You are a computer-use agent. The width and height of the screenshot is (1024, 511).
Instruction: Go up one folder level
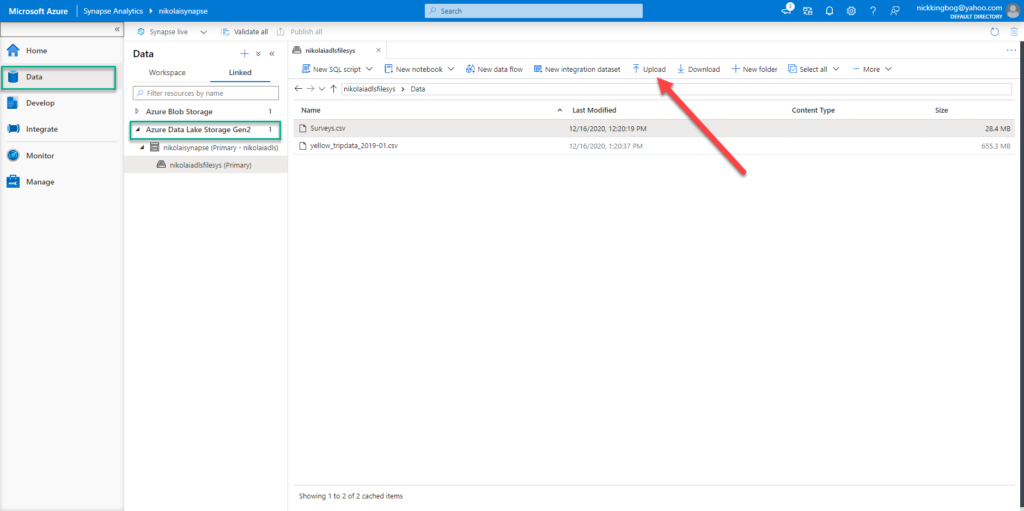pyautogui.click(x=333, y=89)
